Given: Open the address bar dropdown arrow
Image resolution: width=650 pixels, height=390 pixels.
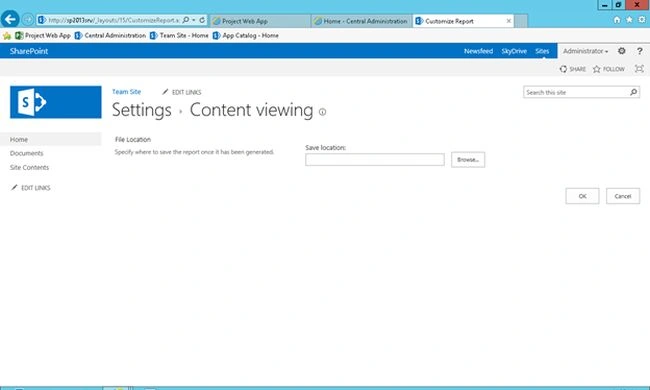Looking at the screenshot, I should pyautogui.click(x=194, y=20).
